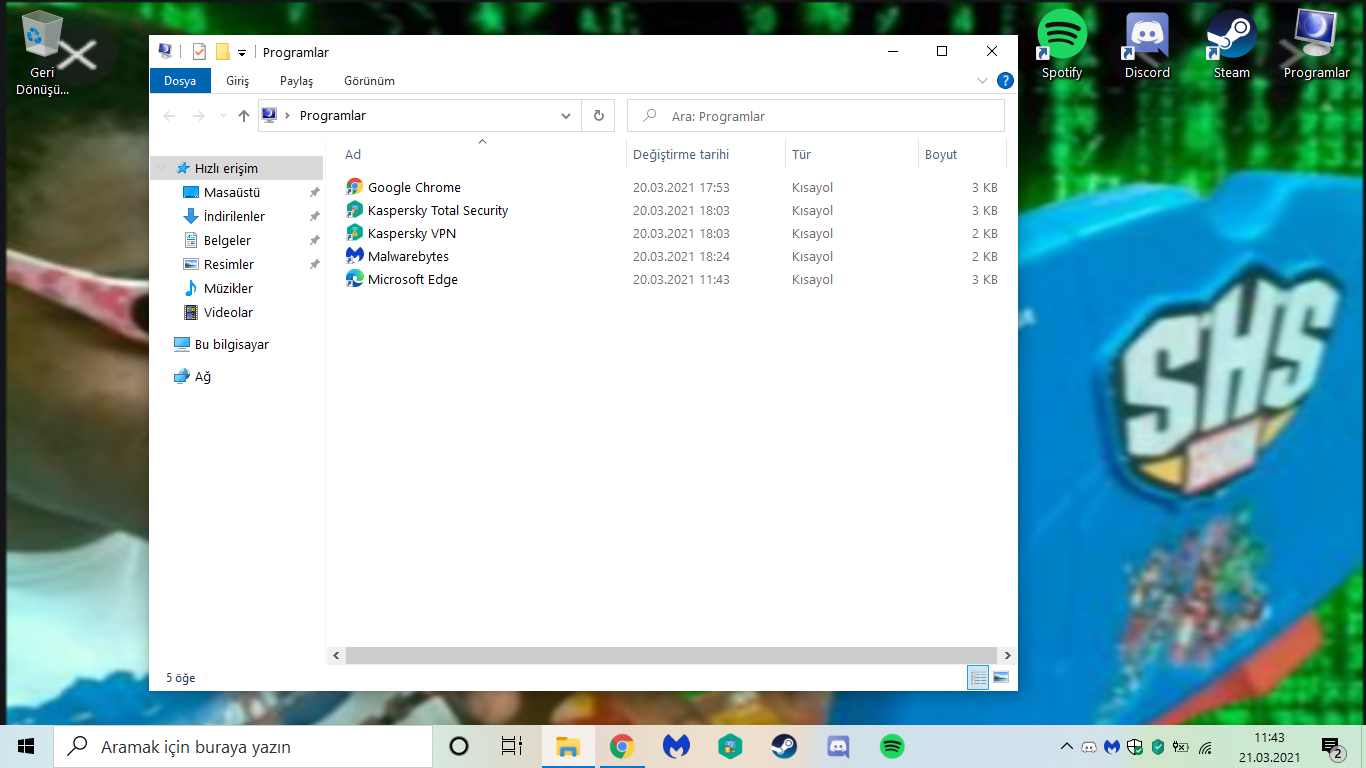Select the Microsoft Edge file icon
The image size is (1366, 768).
pyautogui.click(x=354, y=279)
